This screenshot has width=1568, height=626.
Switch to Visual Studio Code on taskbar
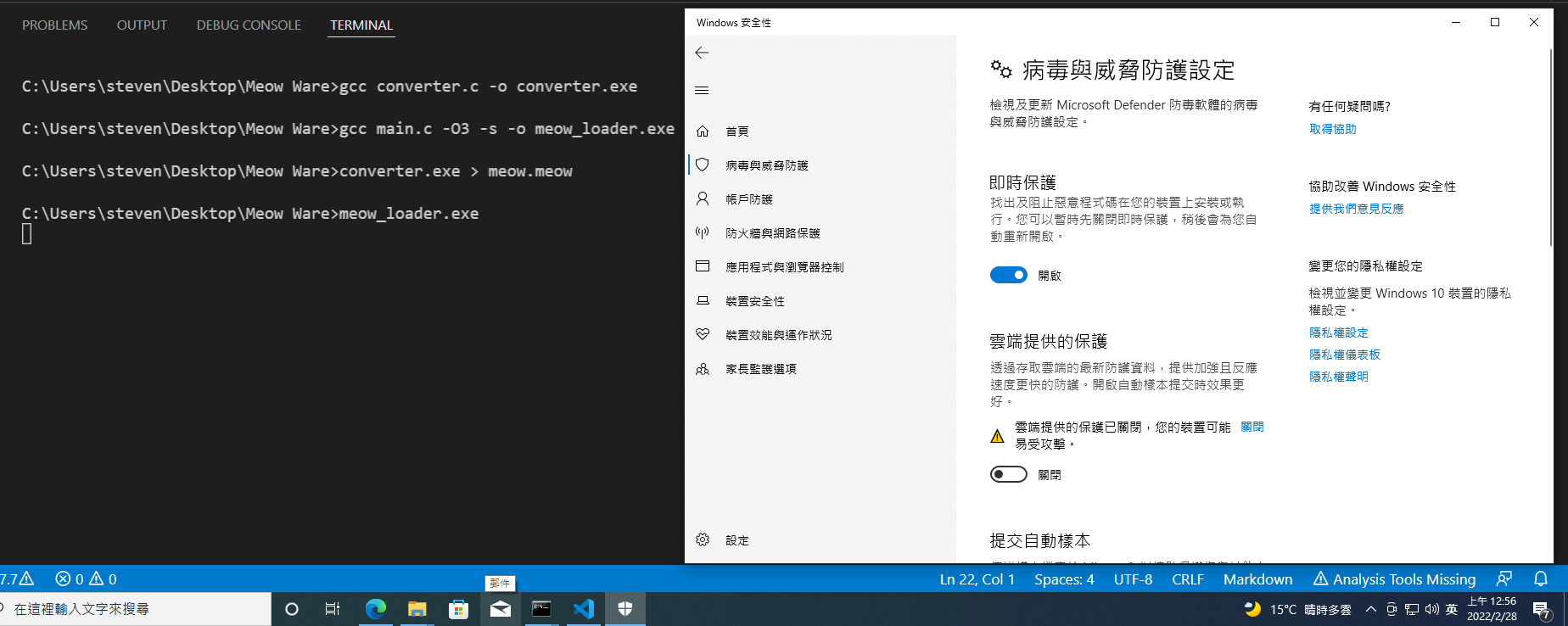click(x=583, y=609)
